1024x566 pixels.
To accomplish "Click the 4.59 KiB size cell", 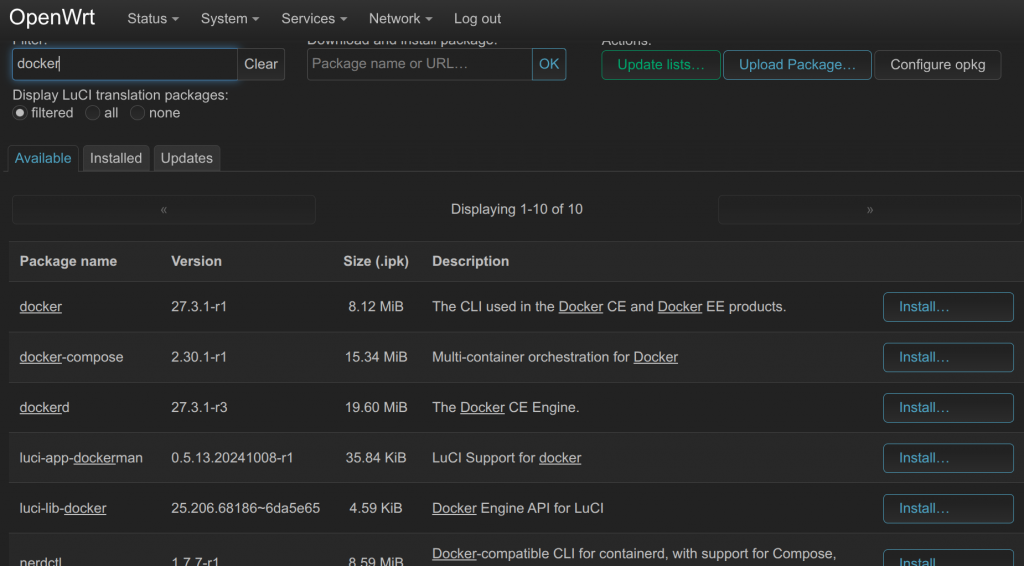I will 376,508.
